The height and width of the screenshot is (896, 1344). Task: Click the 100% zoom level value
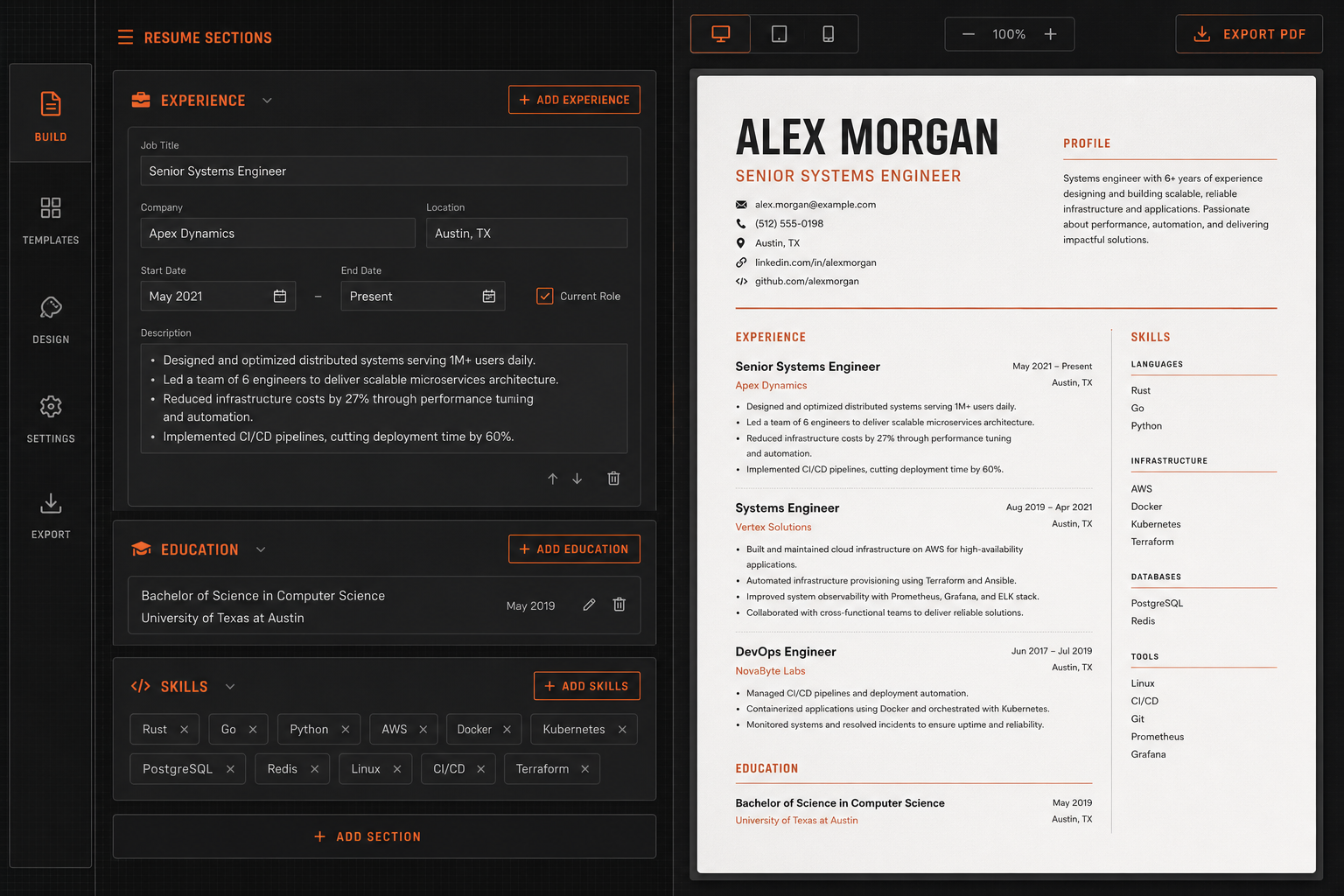1009,34
